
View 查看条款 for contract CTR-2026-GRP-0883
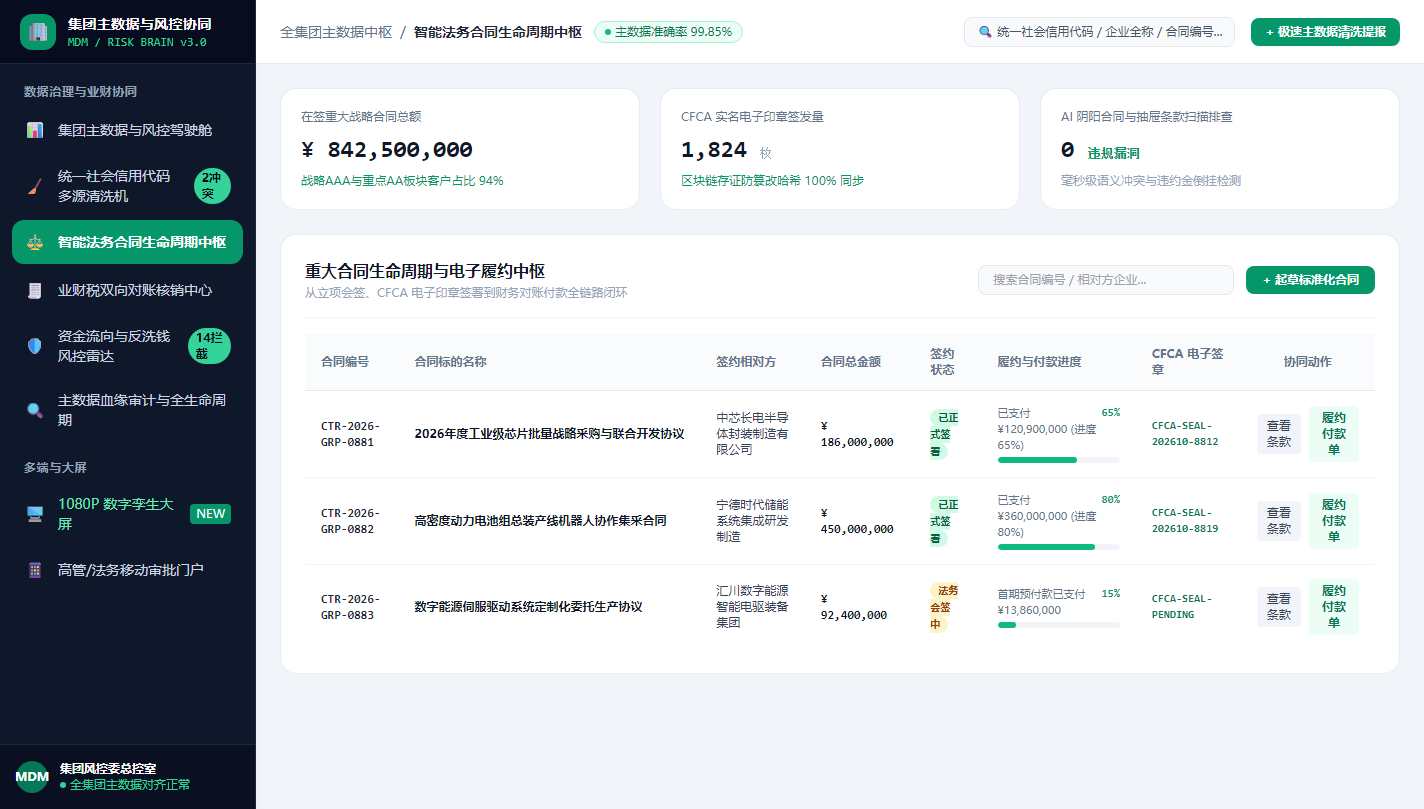(x=1279, y=607)
